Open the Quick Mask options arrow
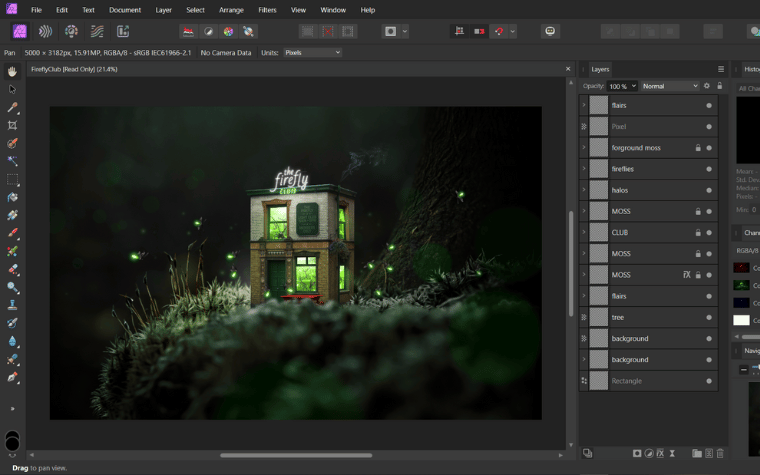The height and width of the screenshot is (475, 760). point(405,32)
